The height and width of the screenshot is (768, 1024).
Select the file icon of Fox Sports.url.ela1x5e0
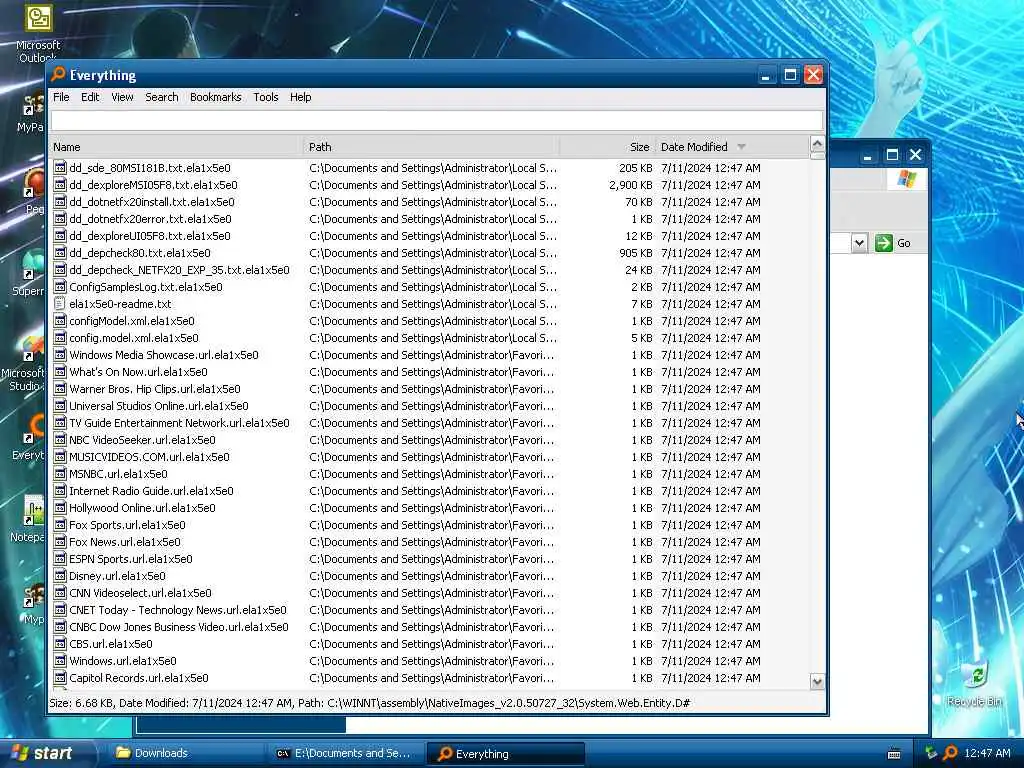coord(60,524)
